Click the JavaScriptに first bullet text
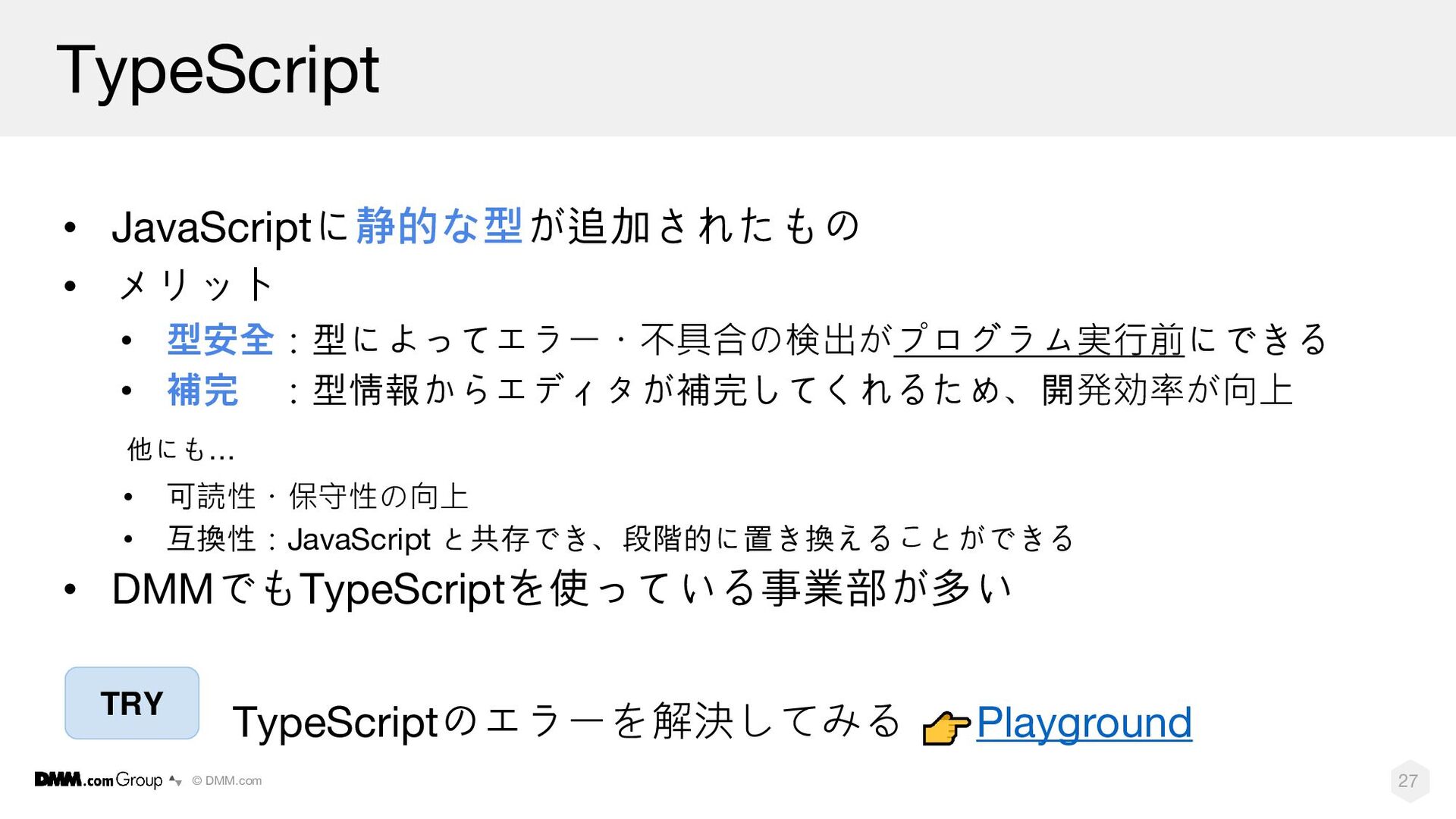 tap(230, 227)
